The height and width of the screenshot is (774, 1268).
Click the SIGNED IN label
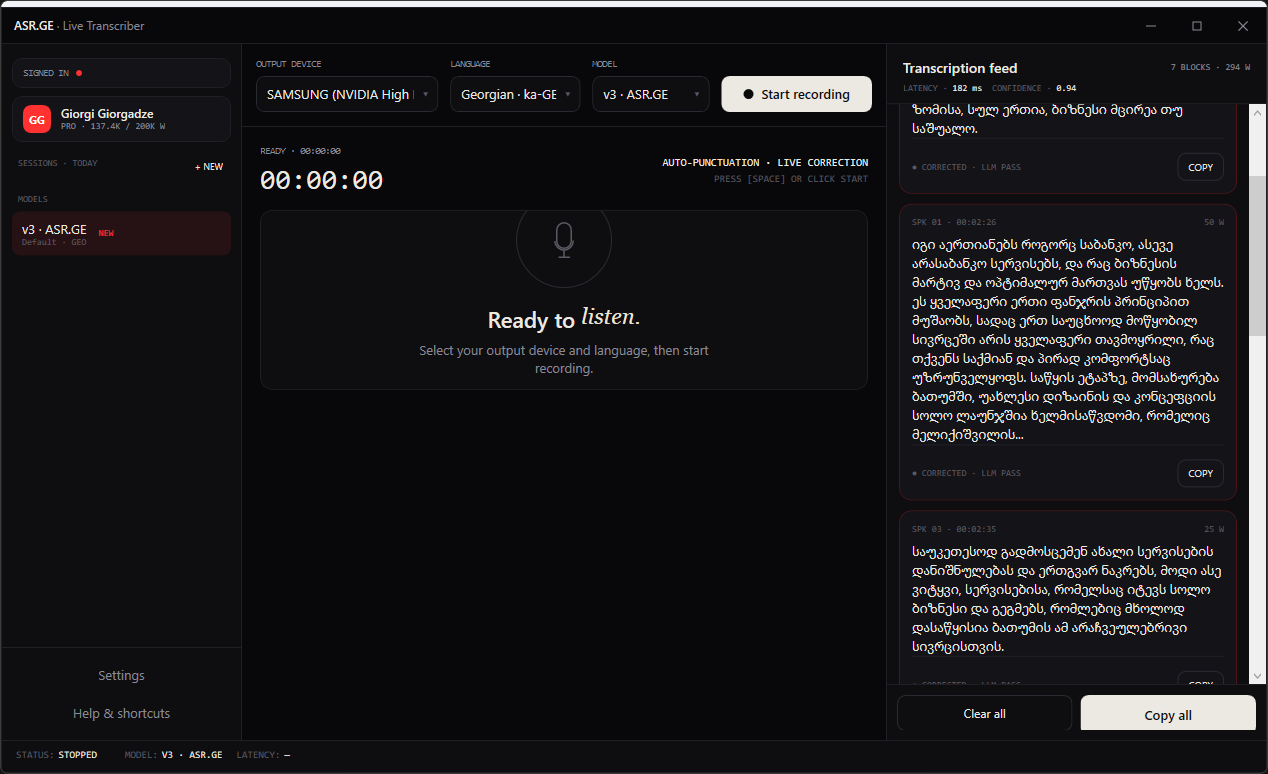coord(46,73)
